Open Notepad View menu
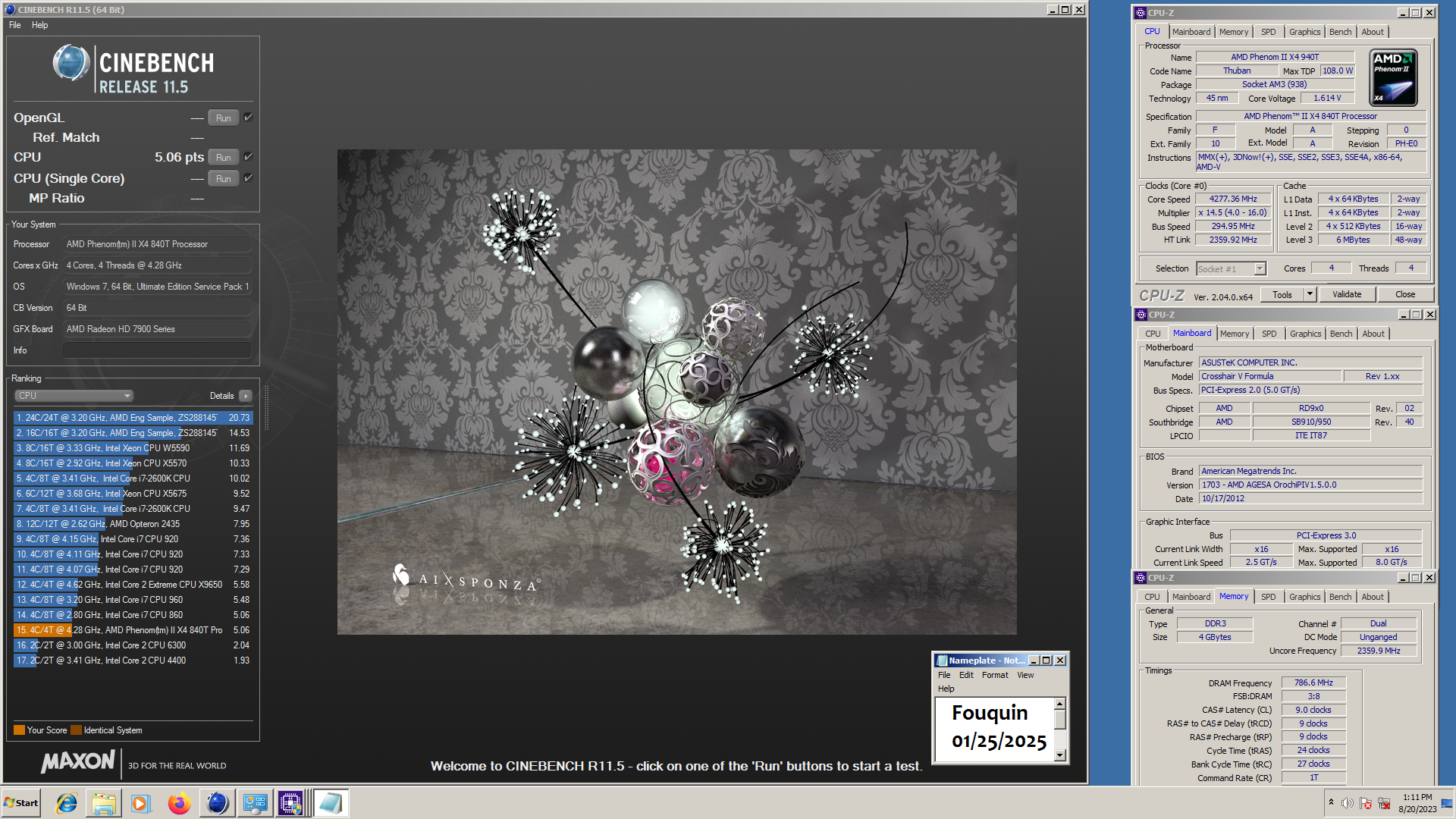 click(x=1025, y=675)
